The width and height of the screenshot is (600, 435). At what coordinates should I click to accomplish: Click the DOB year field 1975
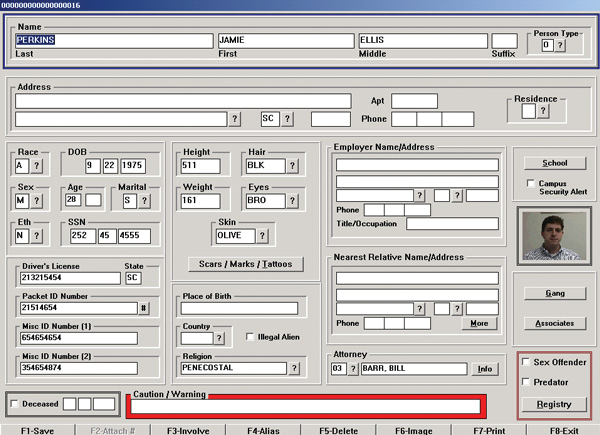pyautogui.click(x=133, y=166)
